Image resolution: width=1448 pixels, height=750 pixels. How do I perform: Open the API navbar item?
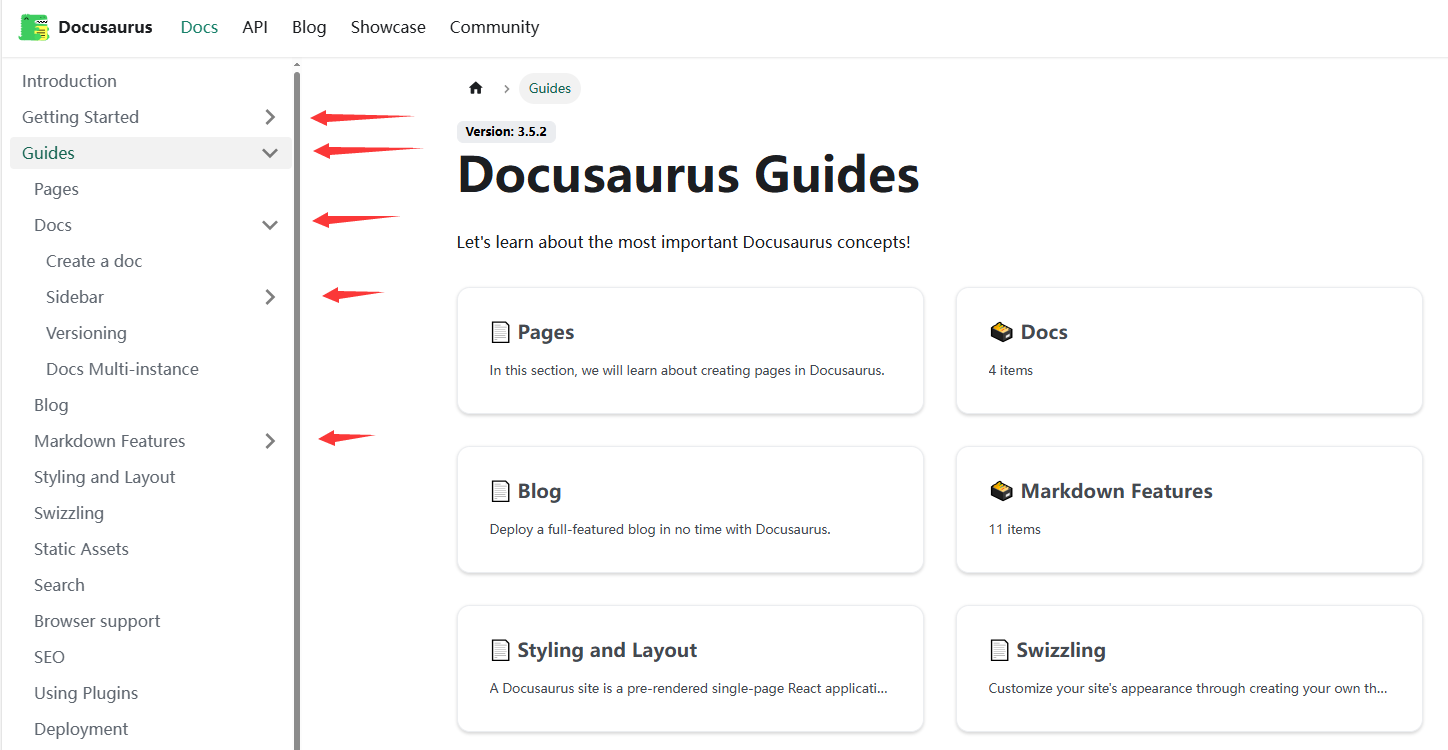pyautogui.click(x=255, y=27)
